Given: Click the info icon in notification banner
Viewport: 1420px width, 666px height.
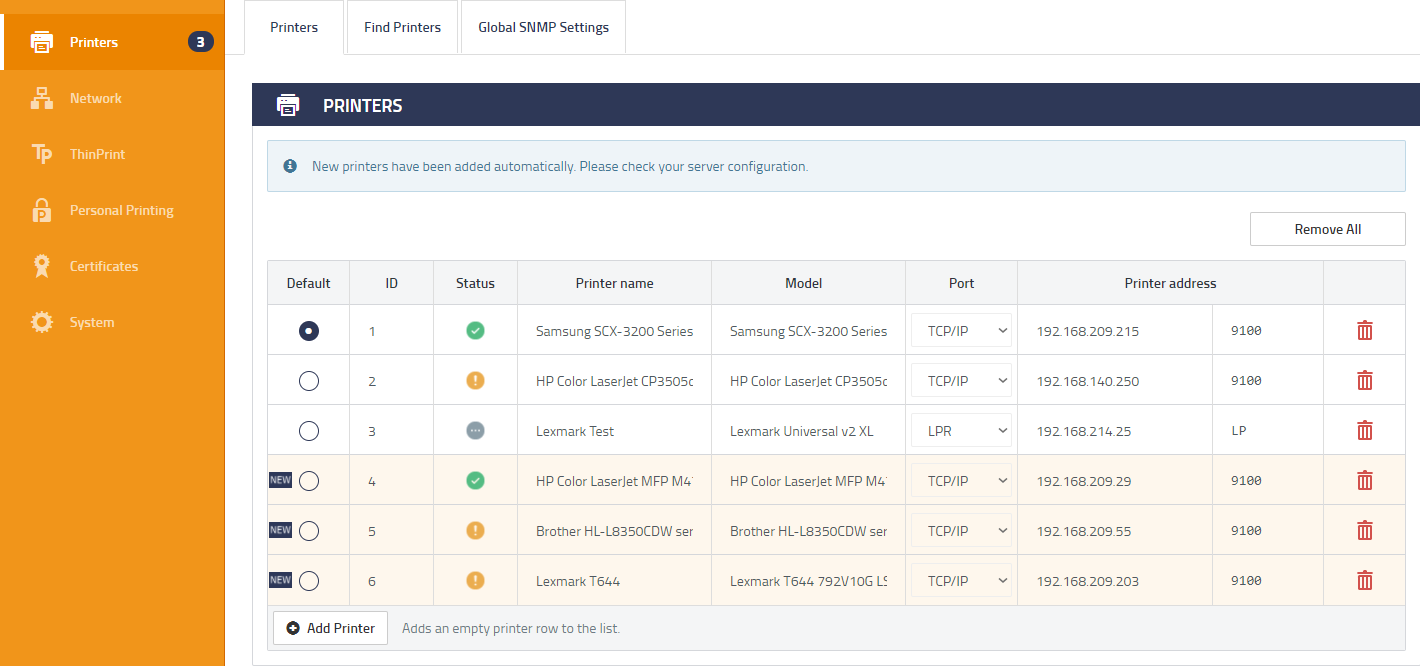Looking at the screenshot, I should pyautogui.click(x=290, y=166).
